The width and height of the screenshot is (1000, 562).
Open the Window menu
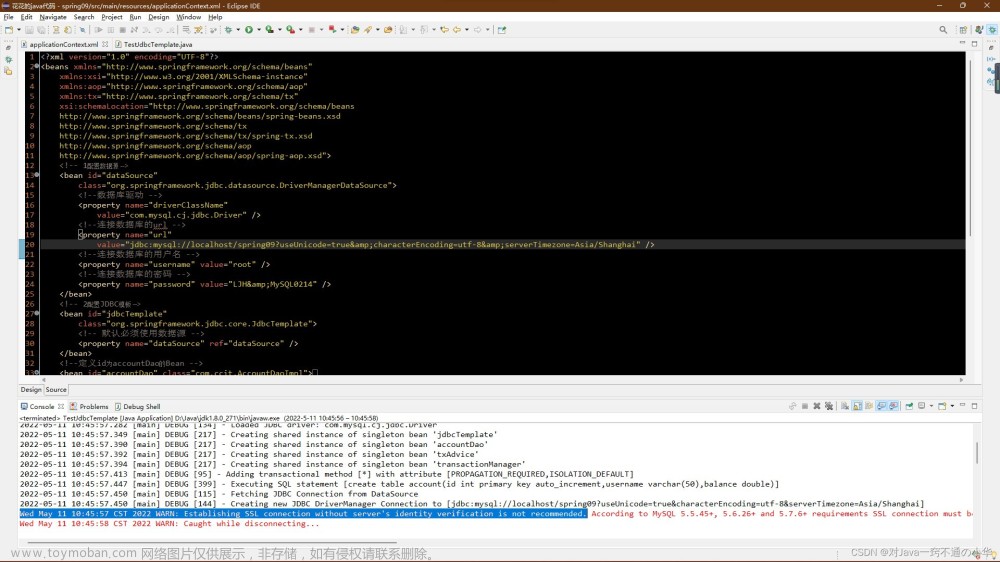pyautogui.click(x=188, y=17)
